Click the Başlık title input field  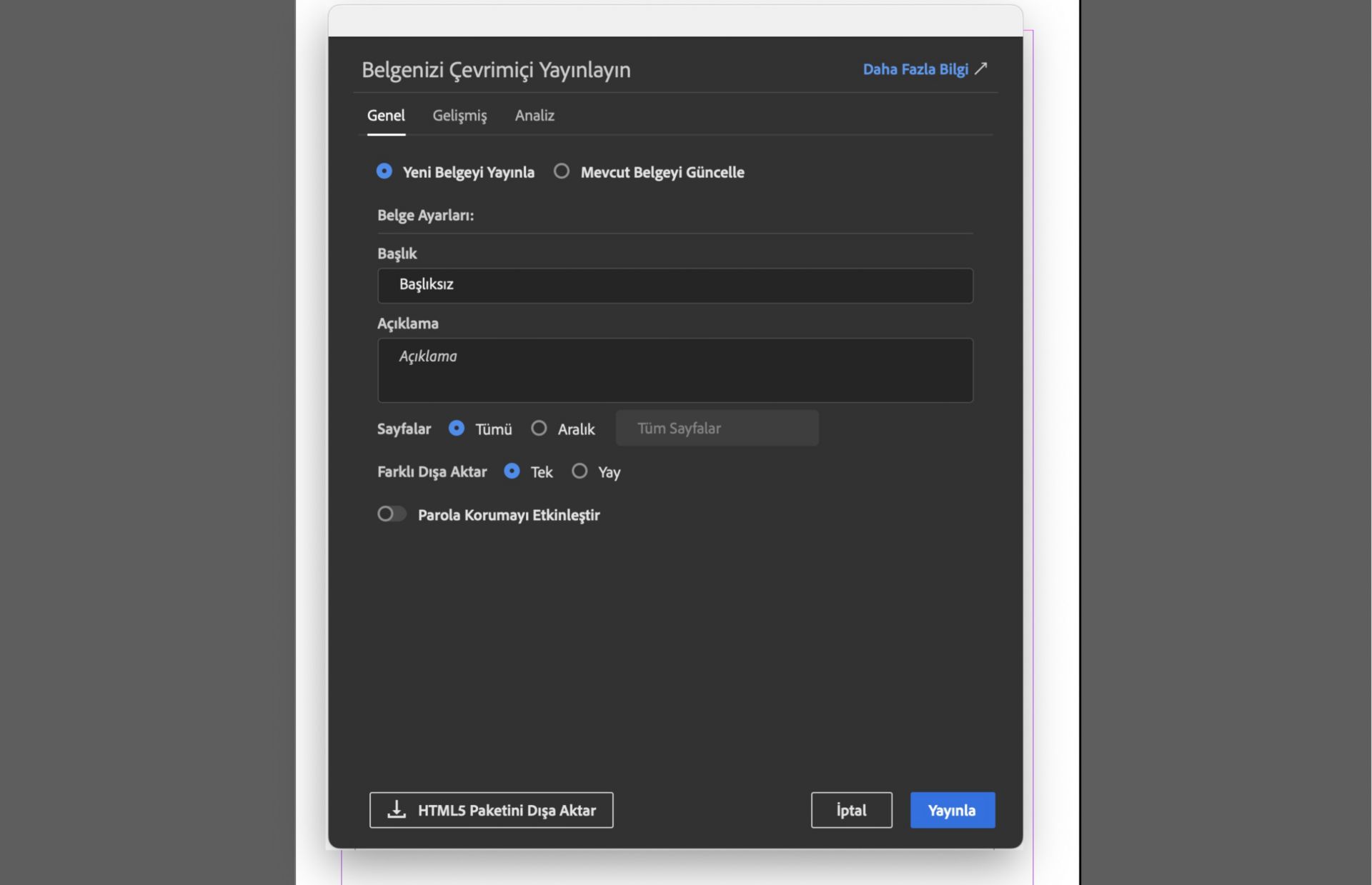click(675, 285)
